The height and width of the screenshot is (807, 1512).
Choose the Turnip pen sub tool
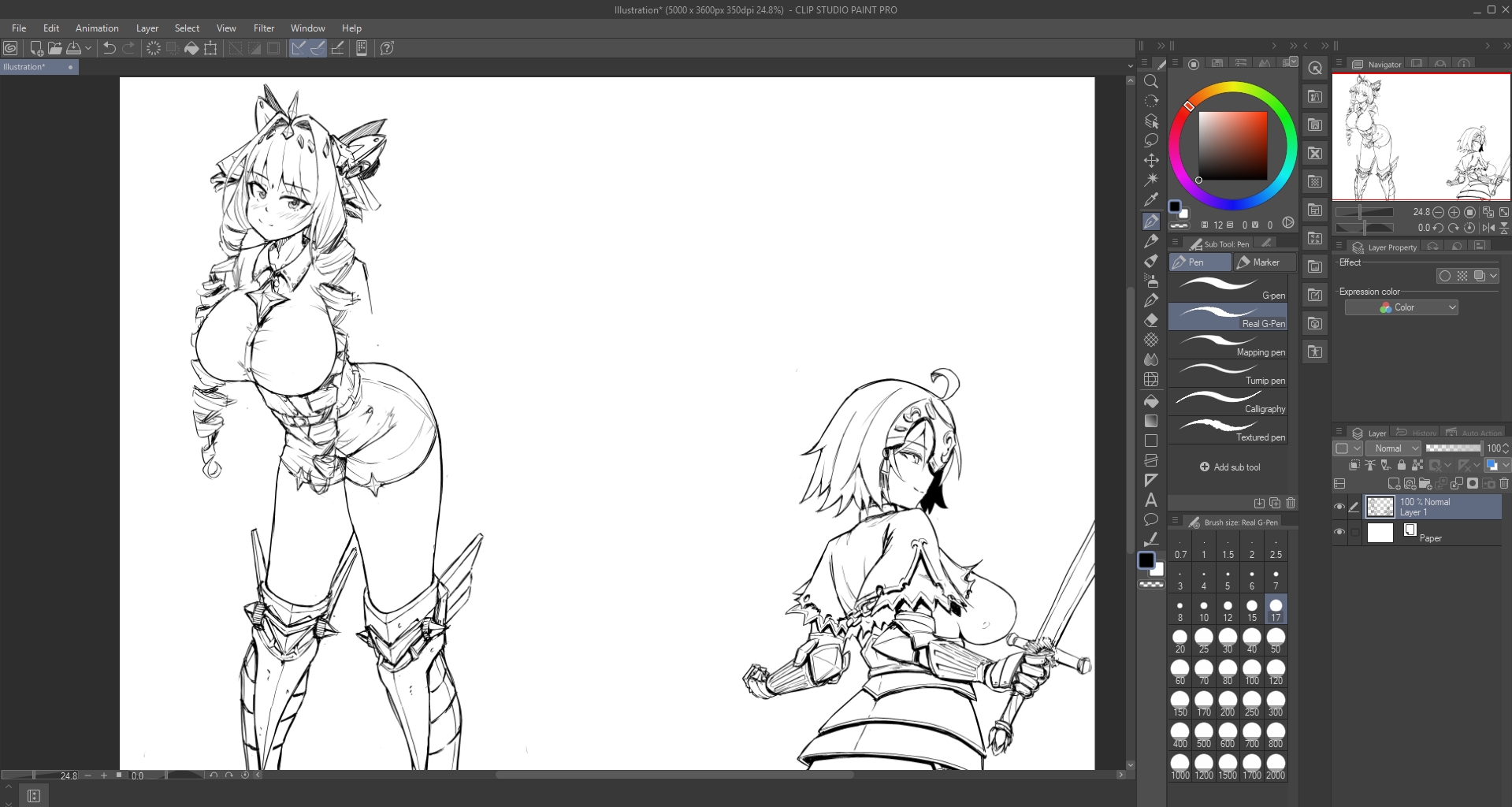click(x=1228, y=374)
